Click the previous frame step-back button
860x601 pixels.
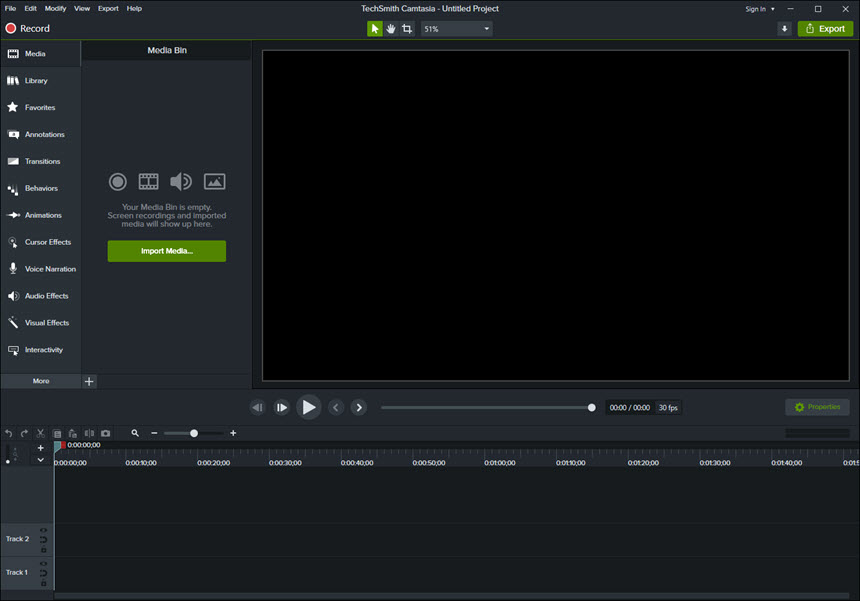pos(257,407)
